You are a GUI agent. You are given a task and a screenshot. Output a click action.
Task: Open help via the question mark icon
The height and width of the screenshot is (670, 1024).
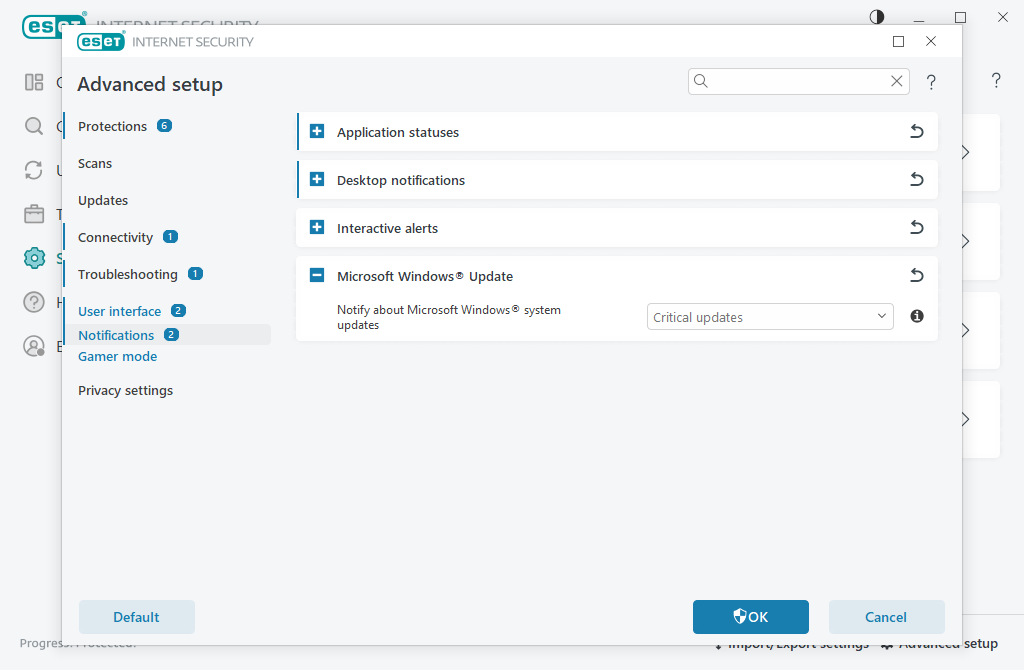931,82
